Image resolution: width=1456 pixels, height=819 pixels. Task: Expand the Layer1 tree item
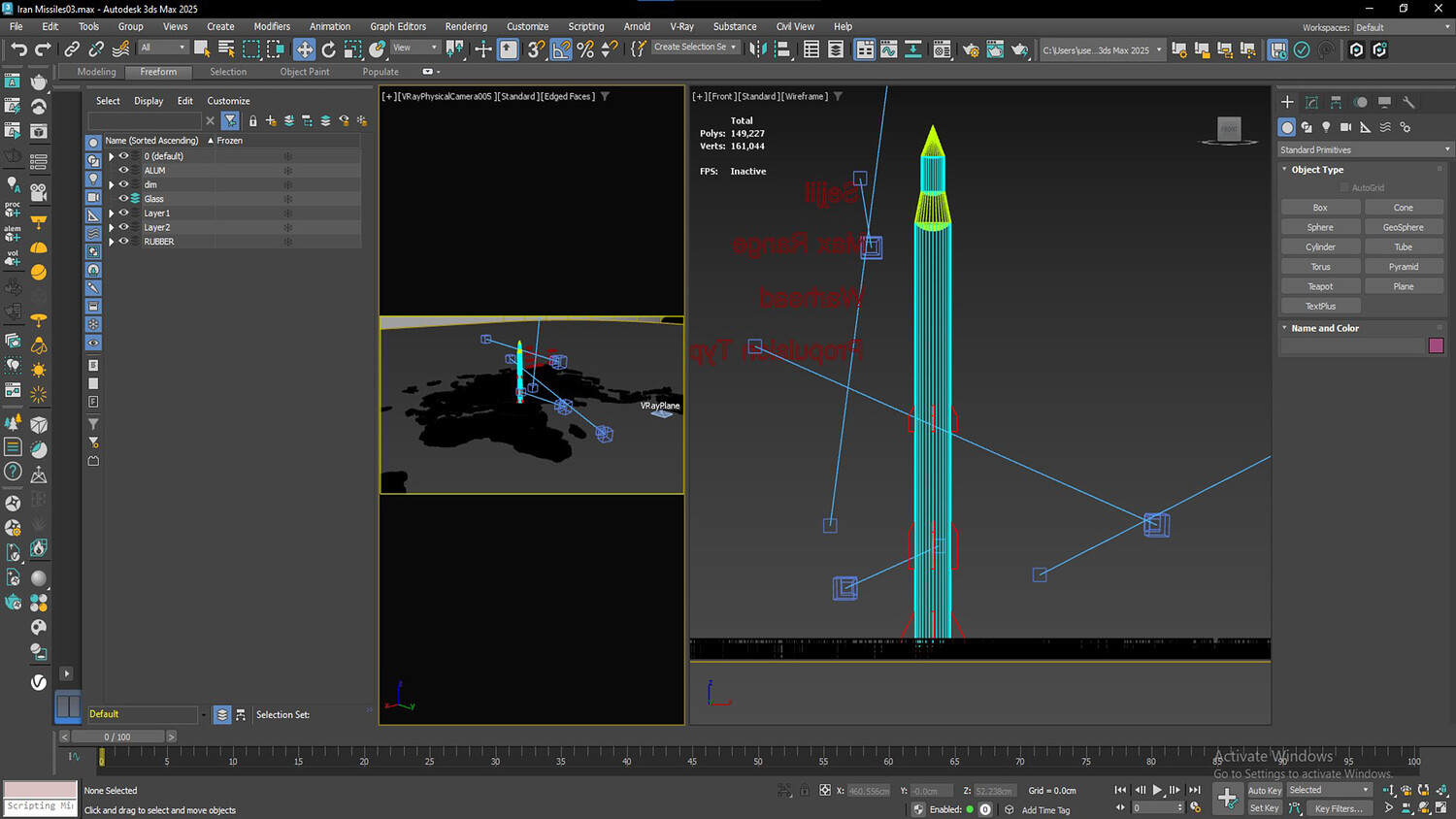[x=112, y=213]
